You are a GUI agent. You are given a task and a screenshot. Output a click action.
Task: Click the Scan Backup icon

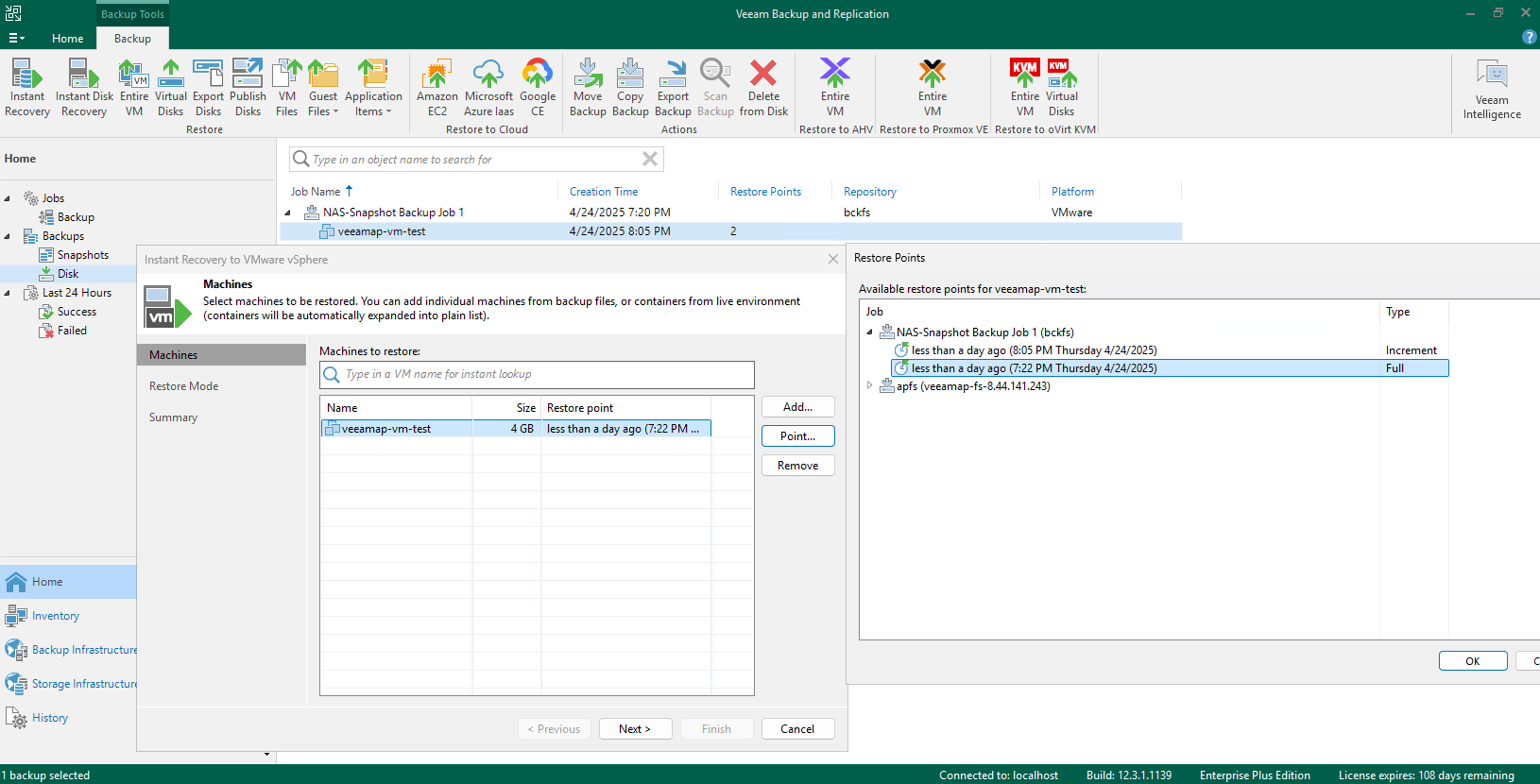click(715, 88)
